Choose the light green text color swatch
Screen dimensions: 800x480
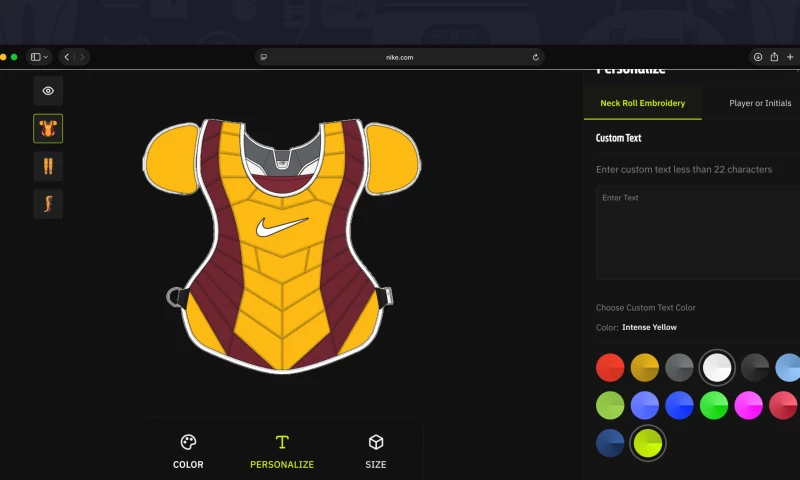click(x=610, y=405)
